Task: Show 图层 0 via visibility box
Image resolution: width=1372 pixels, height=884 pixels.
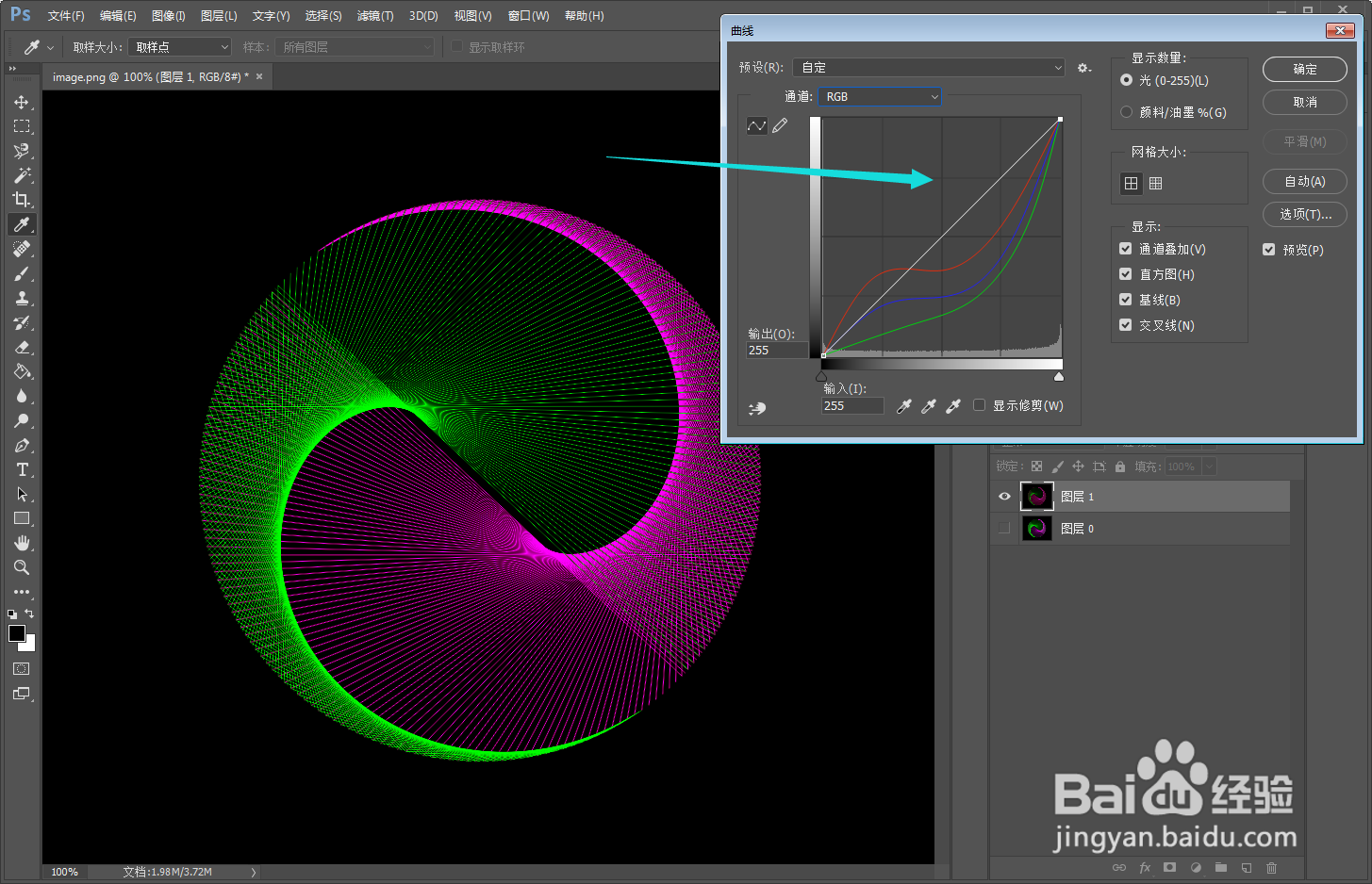Action: [1004, 529]
